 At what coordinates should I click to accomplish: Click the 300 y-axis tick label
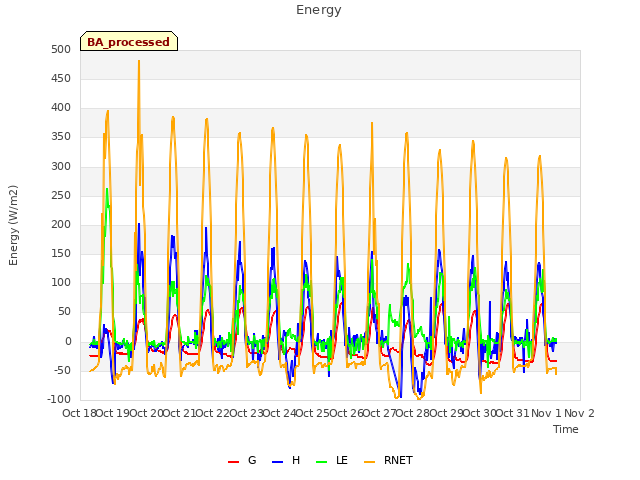61,167
